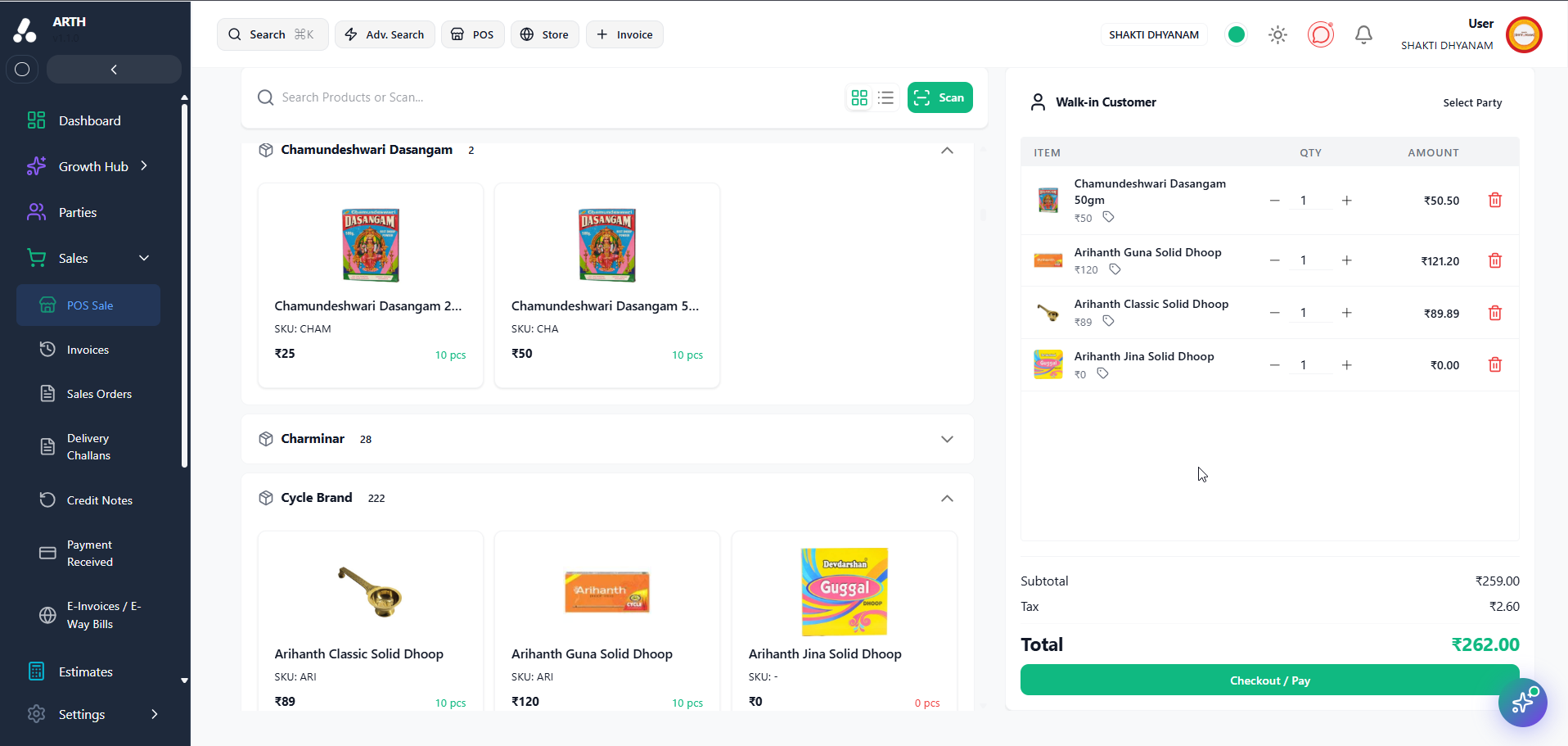The height and width of the screenshot is (746, 1568).
Task: Open the user profile avatar
Action: pos(1524,34)
